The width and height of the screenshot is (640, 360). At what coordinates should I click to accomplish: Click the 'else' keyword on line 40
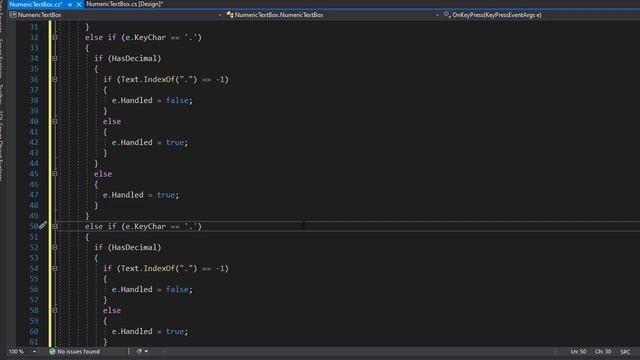(x=112, y=122)
